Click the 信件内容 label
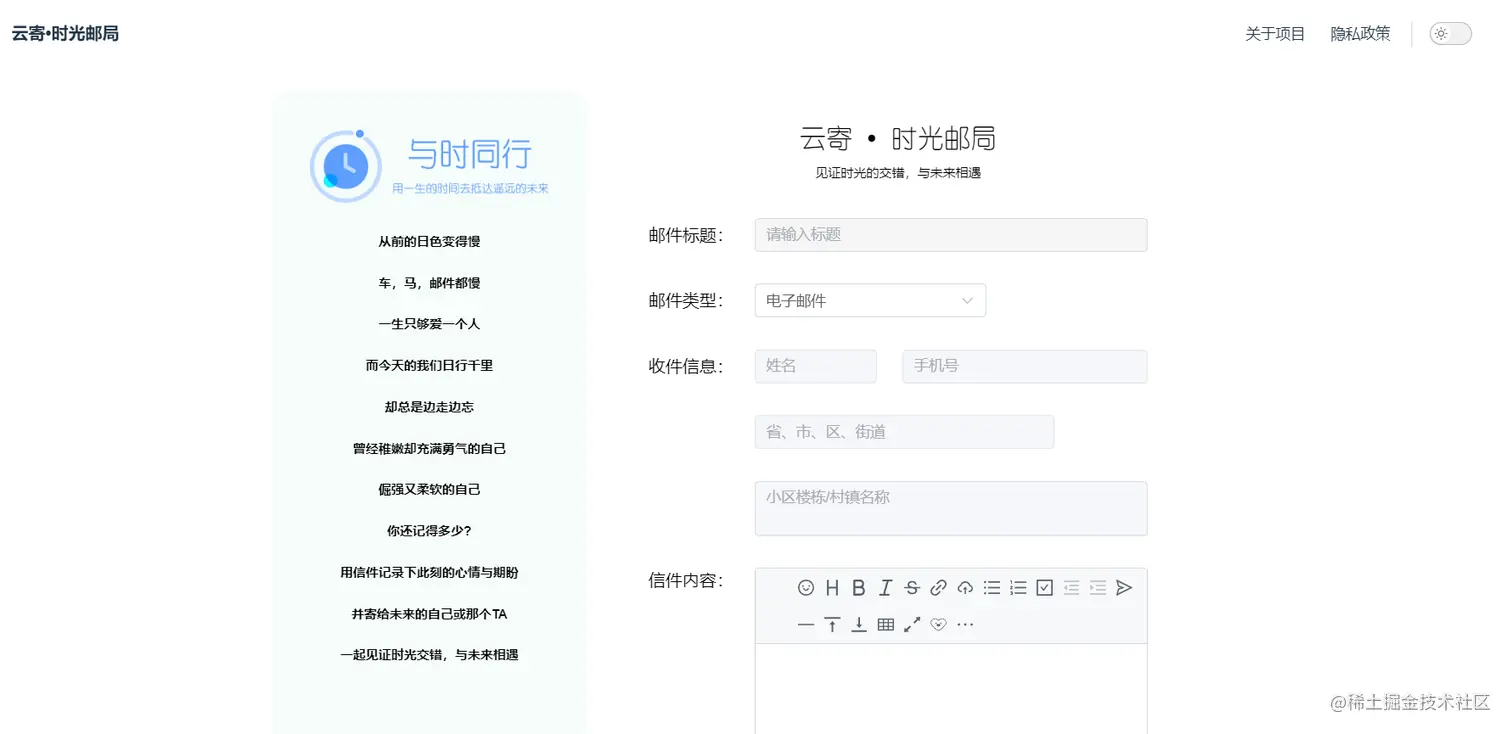1512x734 pixels. pos(685,580)
